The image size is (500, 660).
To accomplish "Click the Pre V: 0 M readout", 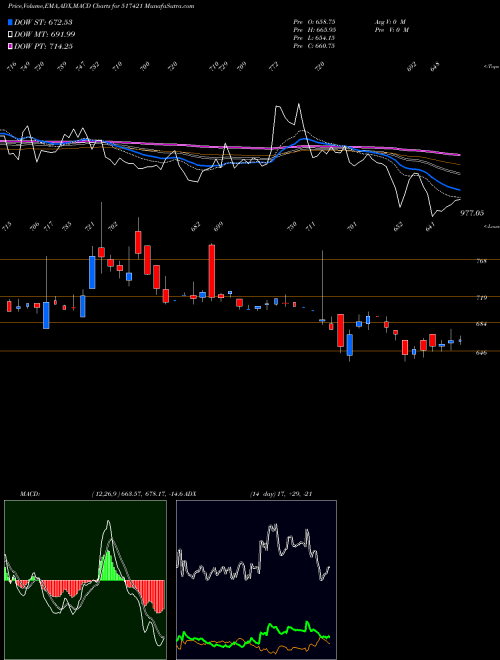I will [x=392, y=30].
